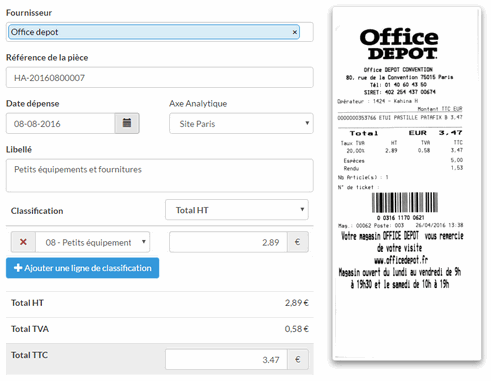Open the Total HT classification dropdown

(x=237, y=210)
